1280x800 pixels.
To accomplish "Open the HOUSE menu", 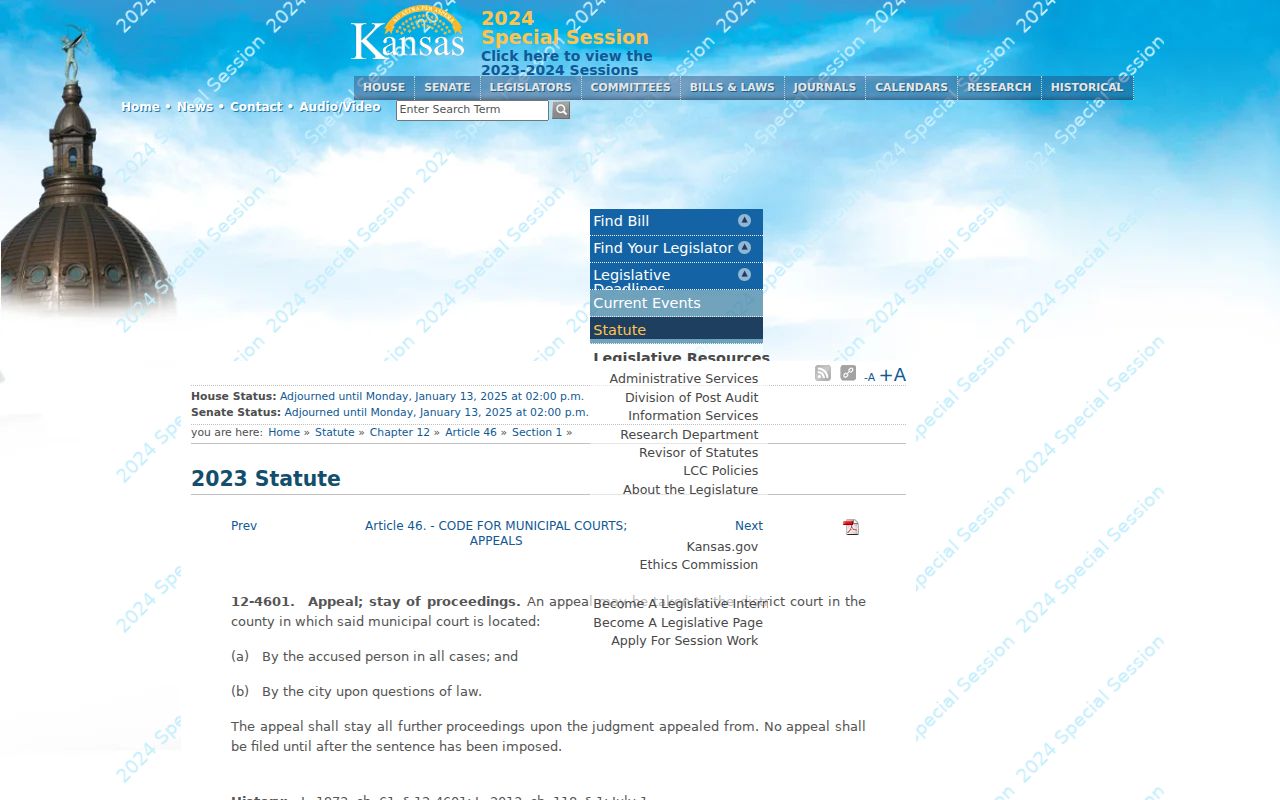I will (384, 87).
